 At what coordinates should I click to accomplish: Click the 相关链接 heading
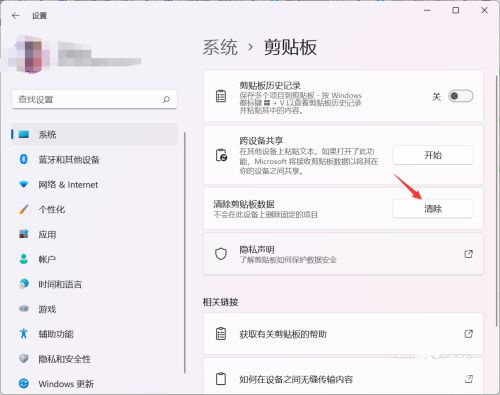click(220, 302)
